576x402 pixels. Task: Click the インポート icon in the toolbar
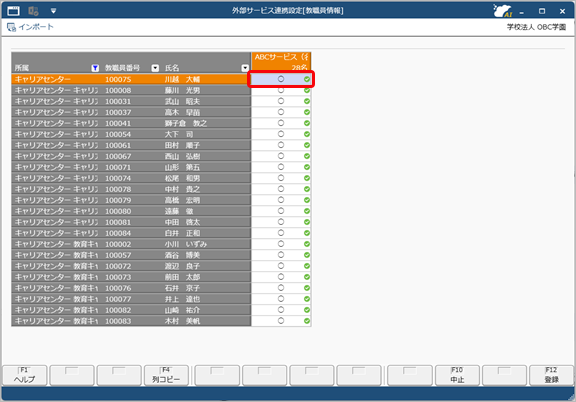(11, 27)
